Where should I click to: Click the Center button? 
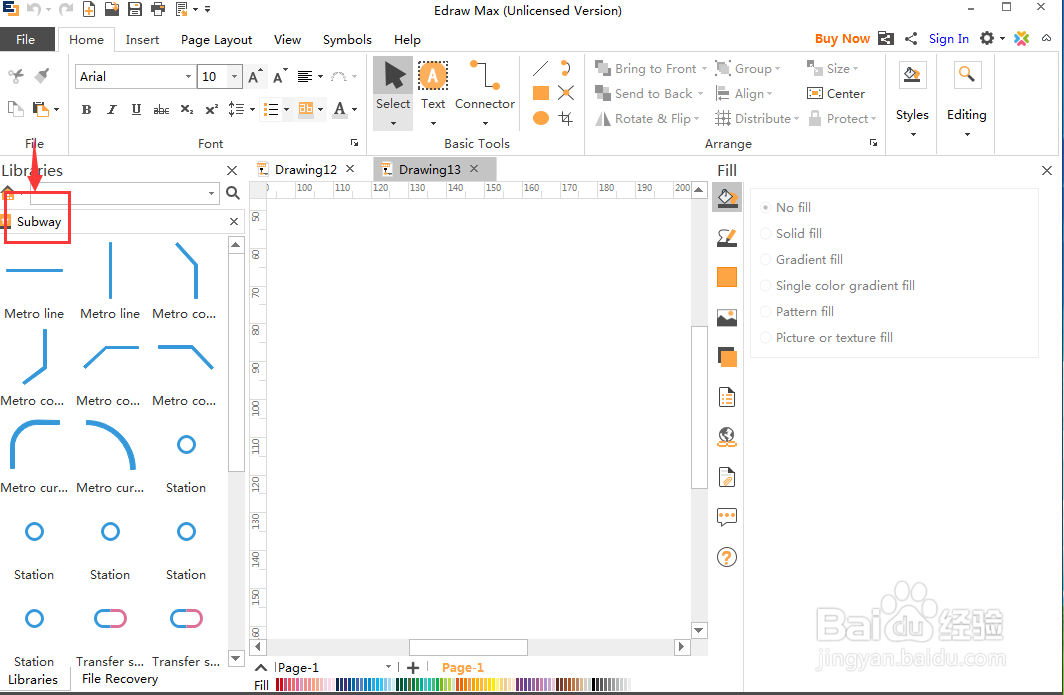(835, 94)
